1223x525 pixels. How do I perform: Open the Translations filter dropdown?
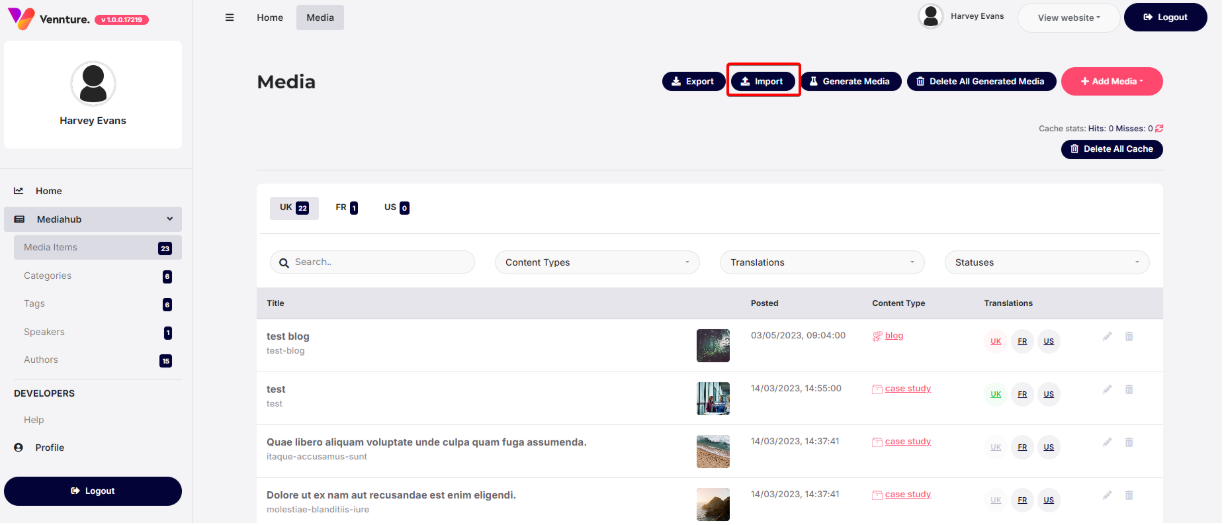(x=822, y=262)
